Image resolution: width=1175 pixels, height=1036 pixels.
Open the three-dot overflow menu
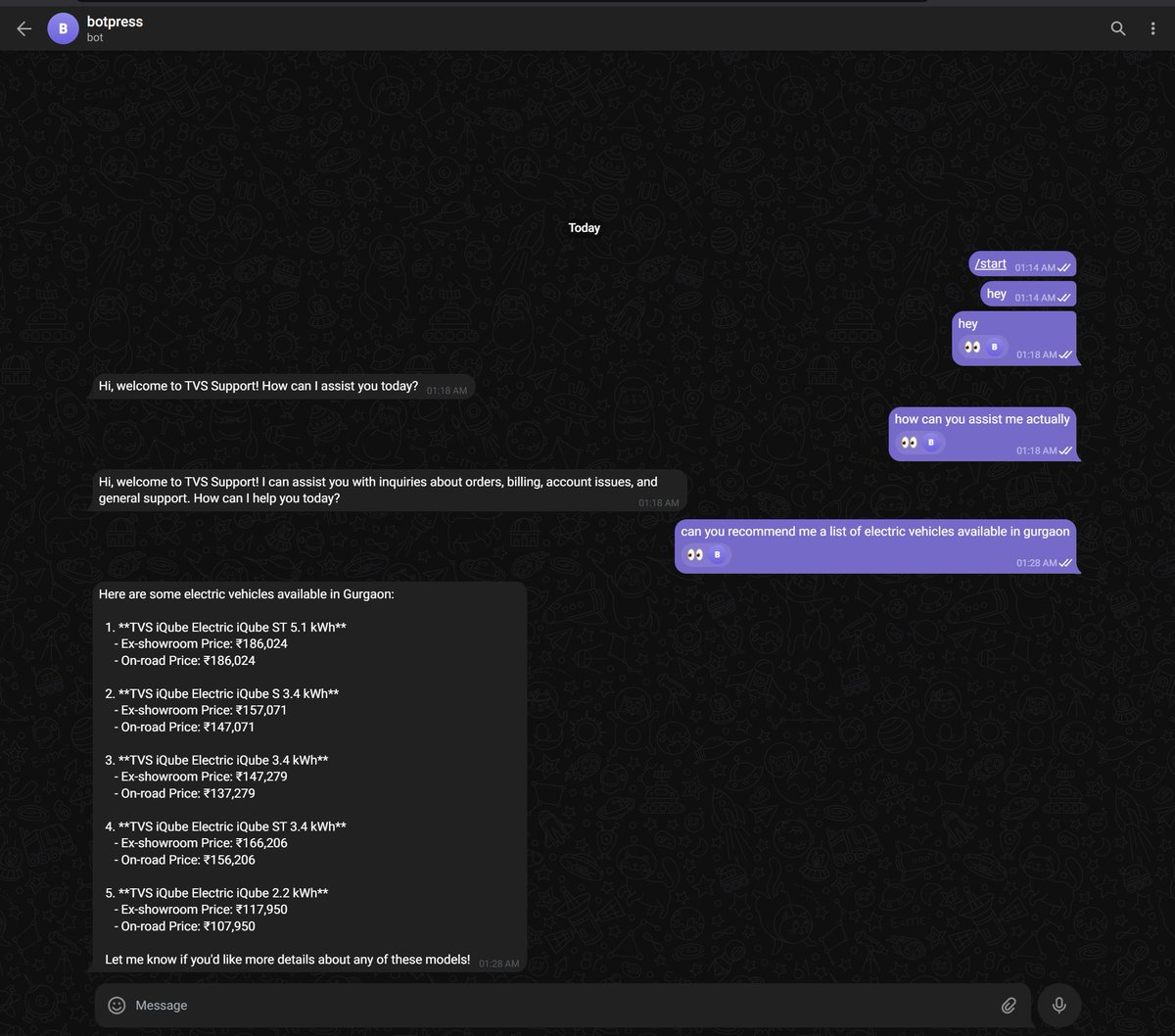tap(1152, 28)
